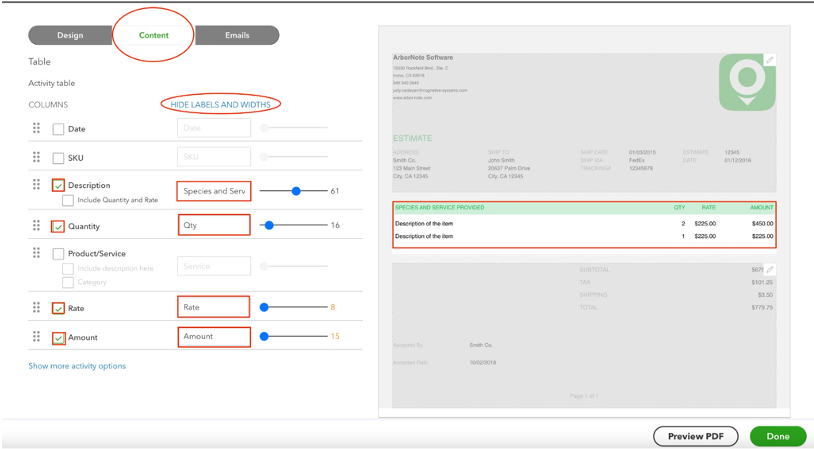This screenshot has height=449, width=814.
Task: Click the Activity table label
Action: pos(51,83)
